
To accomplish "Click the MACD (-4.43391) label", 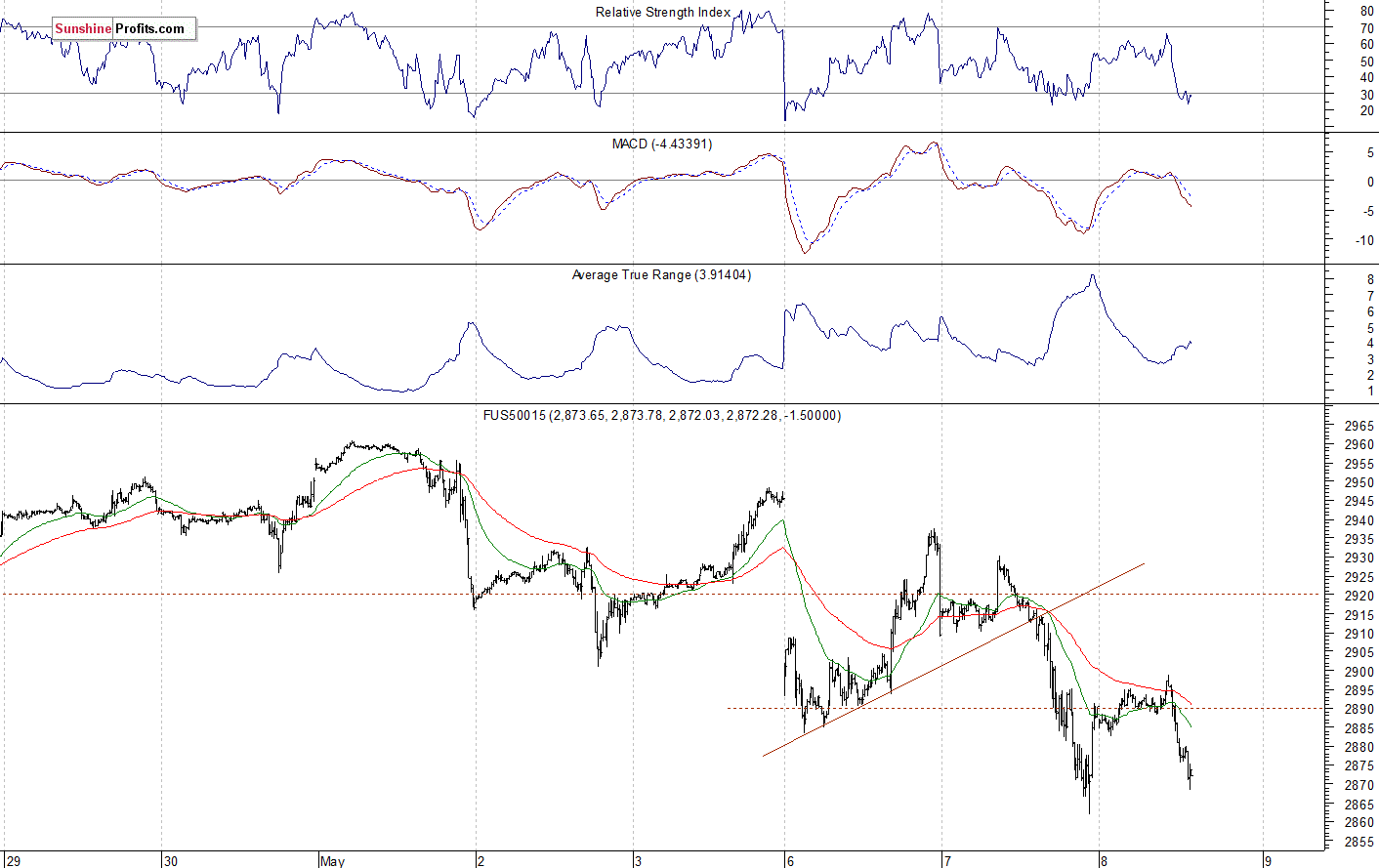I will pos(662,144).
